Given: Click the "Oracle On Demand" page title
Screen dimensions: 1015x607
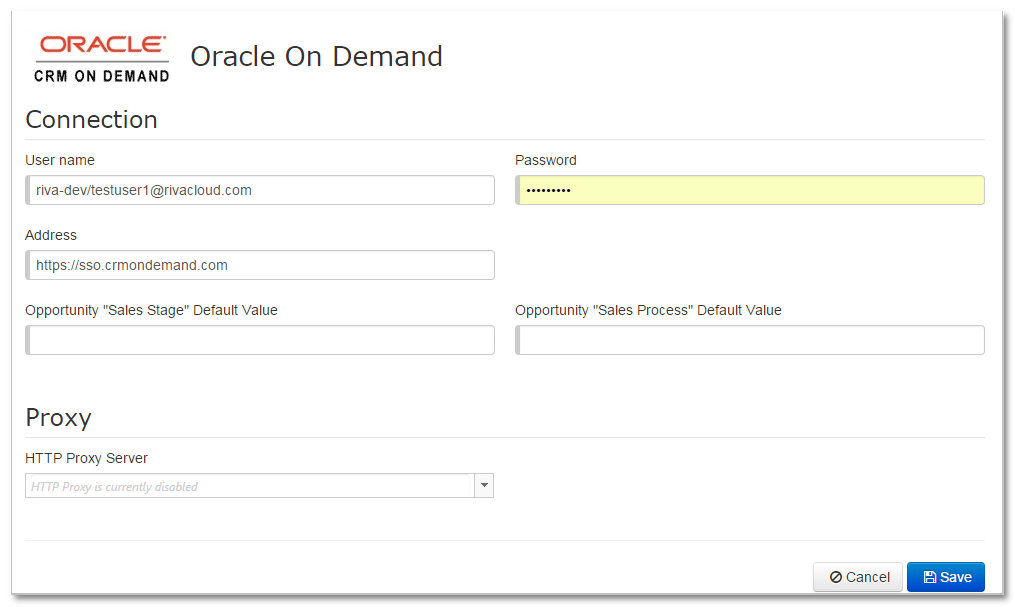Looking at the screenshot, I should [x=316, y=57].
